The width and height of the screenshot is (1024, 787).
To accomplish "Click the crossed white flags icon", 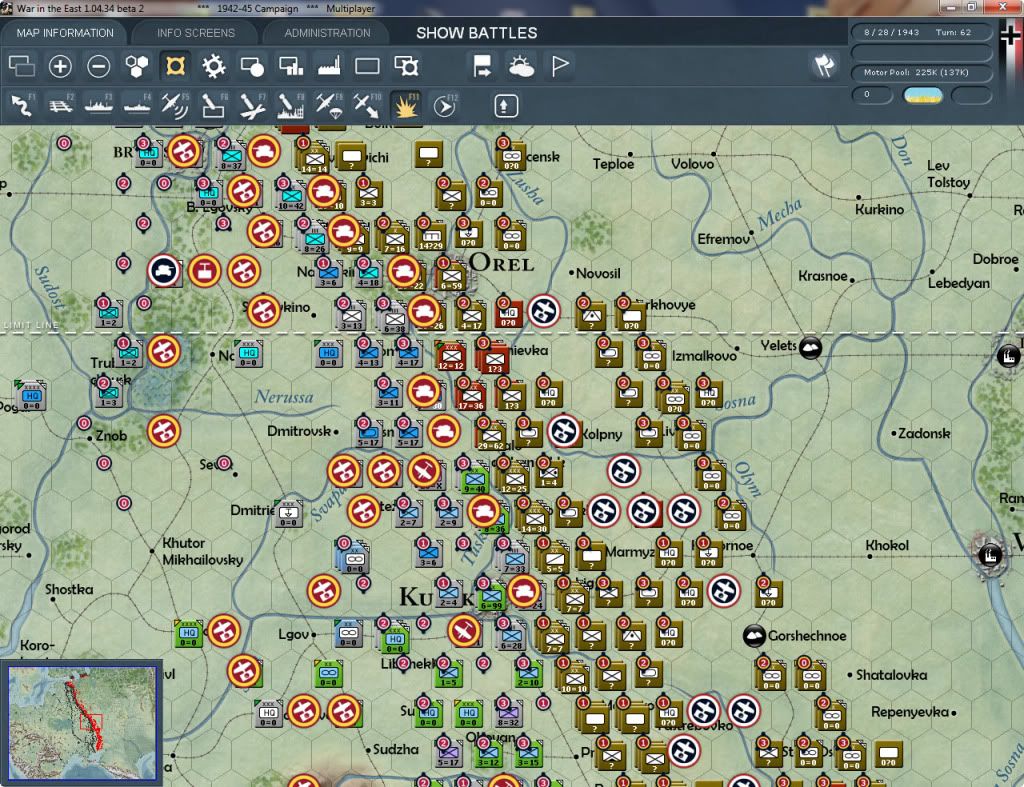I will 824,65.
